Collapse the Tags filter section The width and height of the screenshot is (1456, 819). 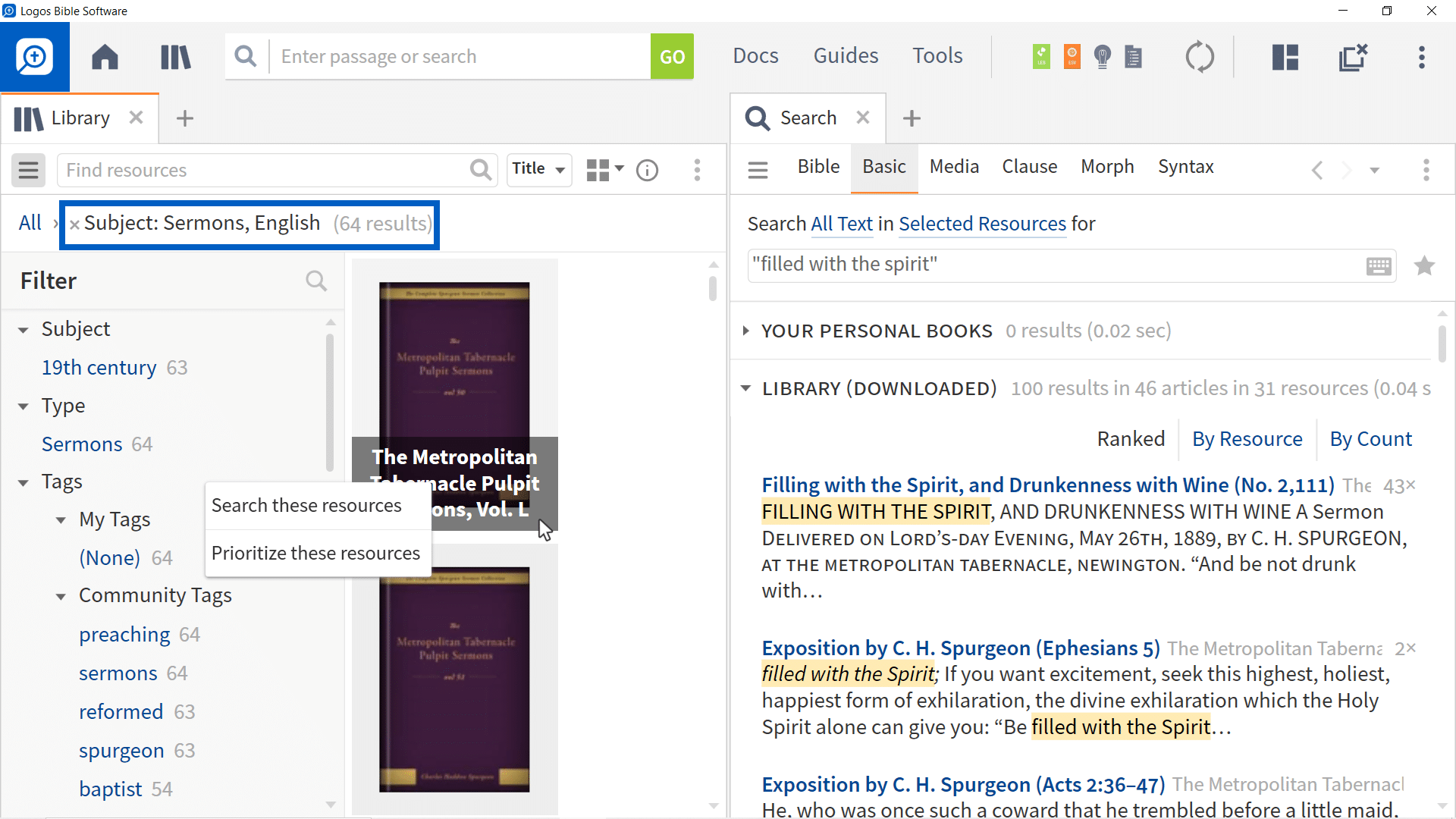24,483
